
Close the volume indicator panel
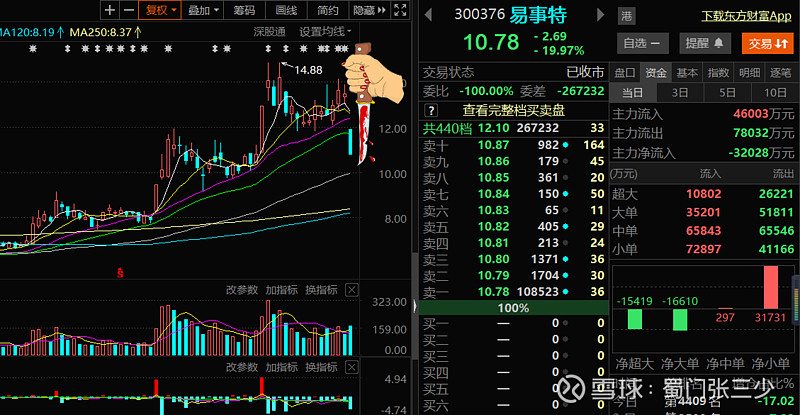tap(352, 290)
